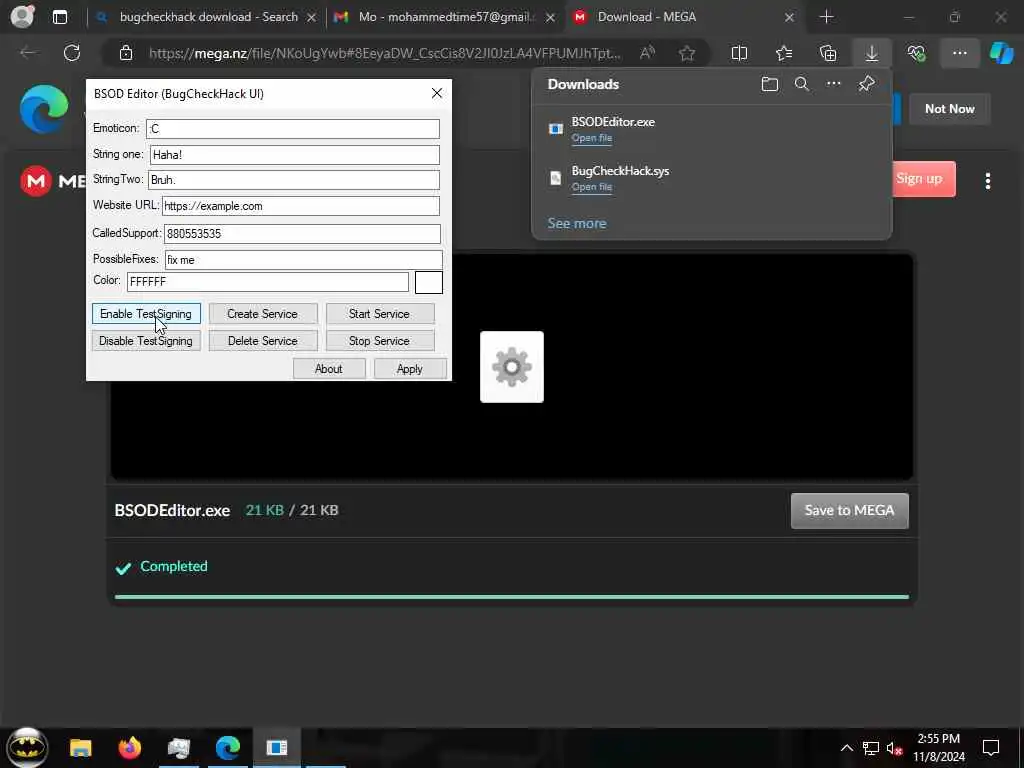
Task: Switch to the Gmail tab
Action: (x=446, y=17)
